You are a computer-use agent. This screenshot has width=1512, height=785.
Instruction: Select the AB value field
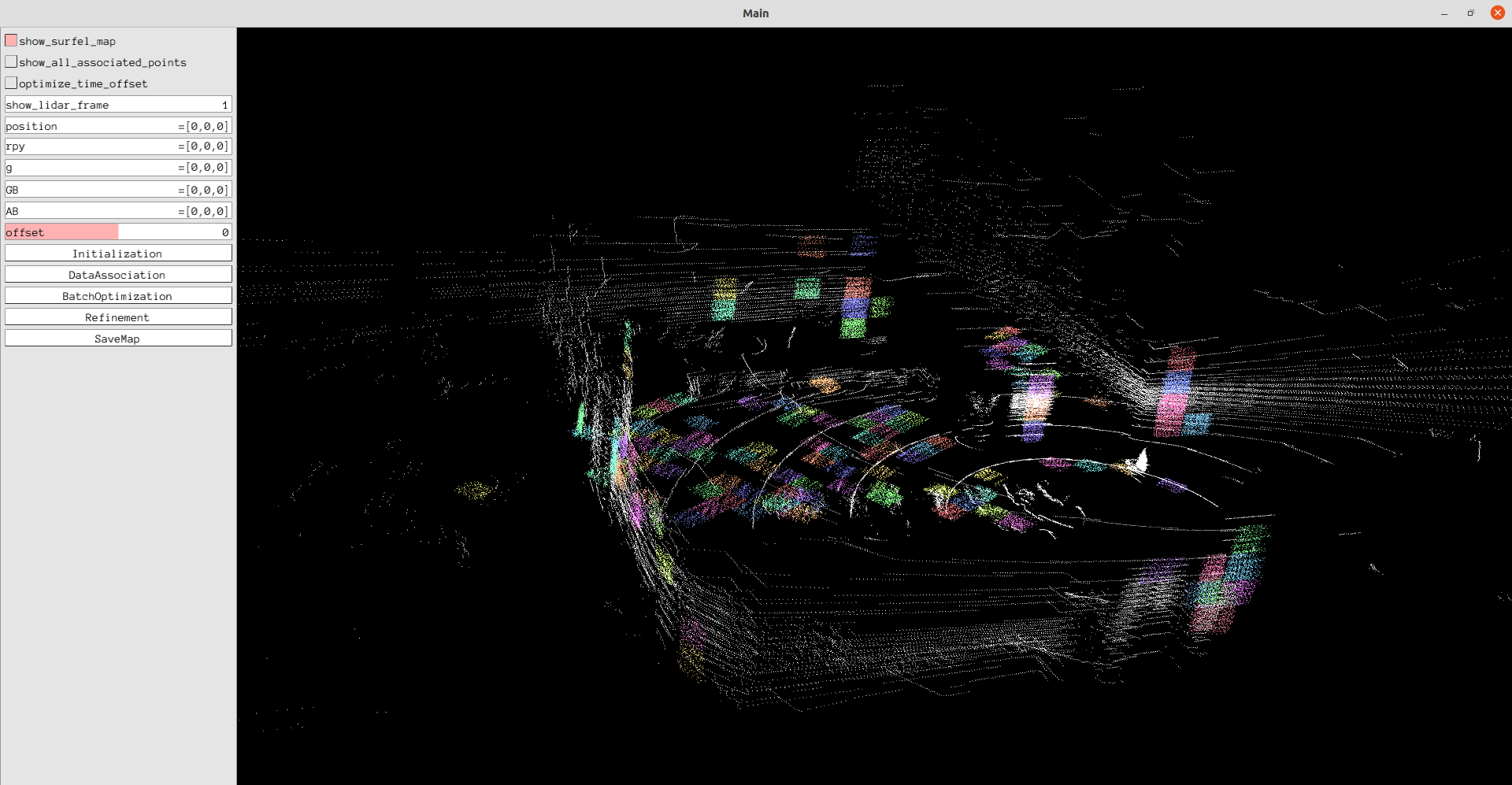pyautogui.click(x=118, y=211)
